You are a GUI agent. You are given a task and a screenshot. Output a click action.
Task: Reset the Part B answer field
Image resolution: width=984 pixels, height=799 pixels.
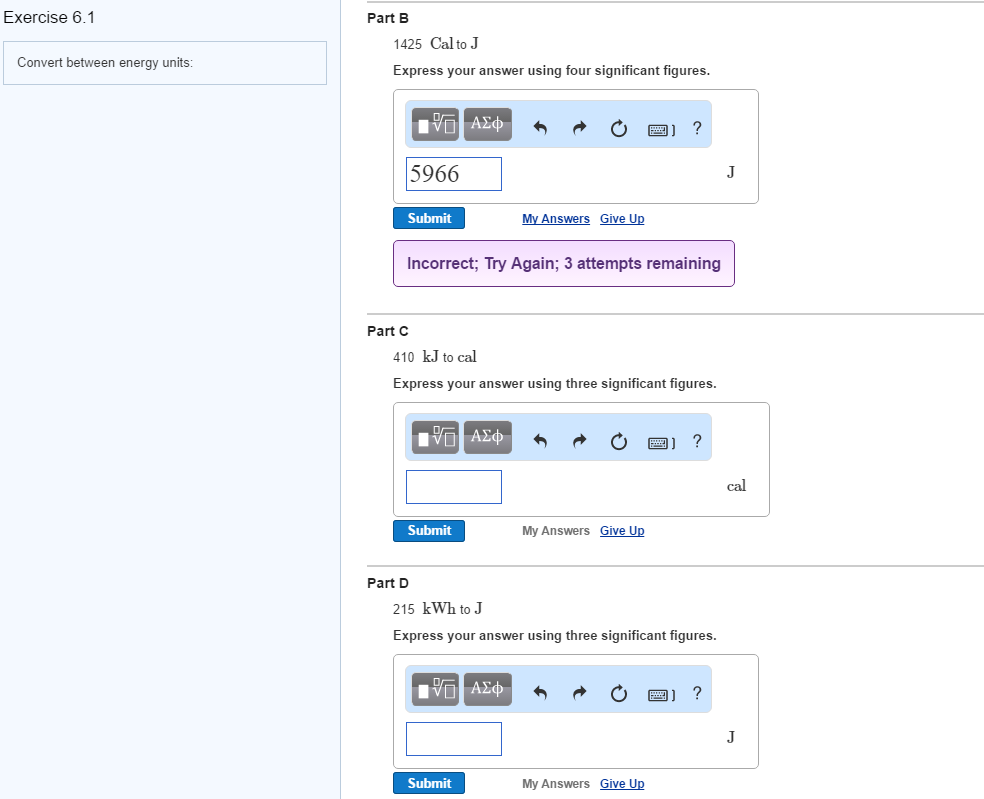point(617,128)
